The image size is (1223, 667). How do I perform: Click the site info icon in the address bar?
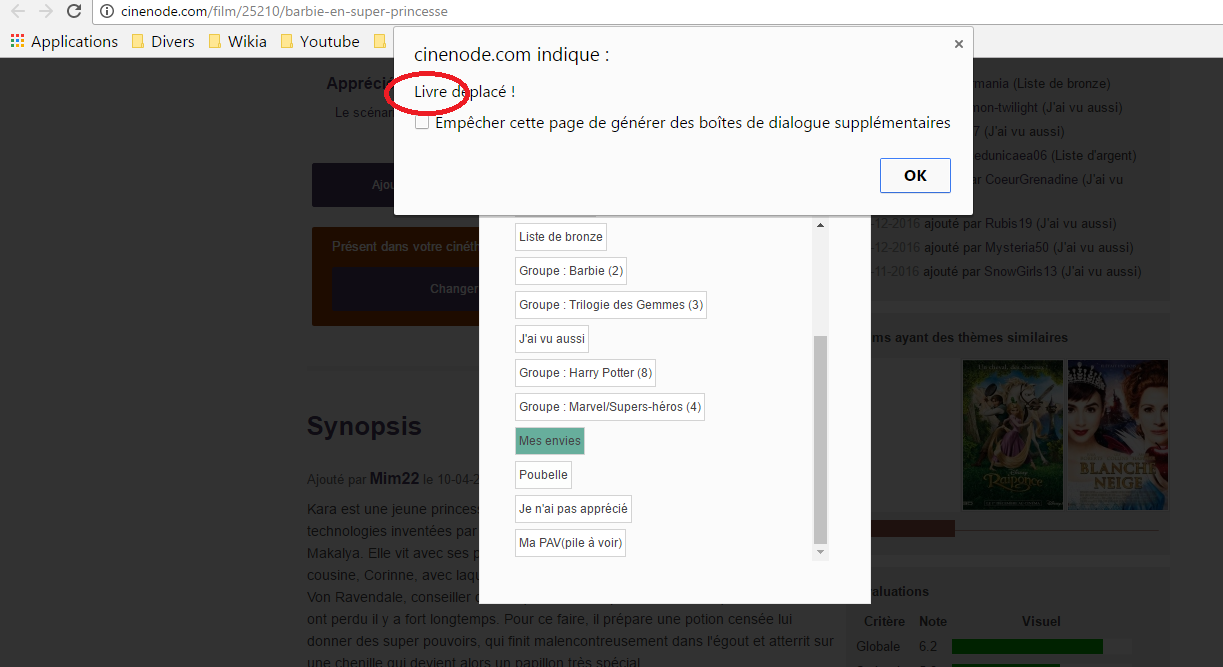coord(108,12)
